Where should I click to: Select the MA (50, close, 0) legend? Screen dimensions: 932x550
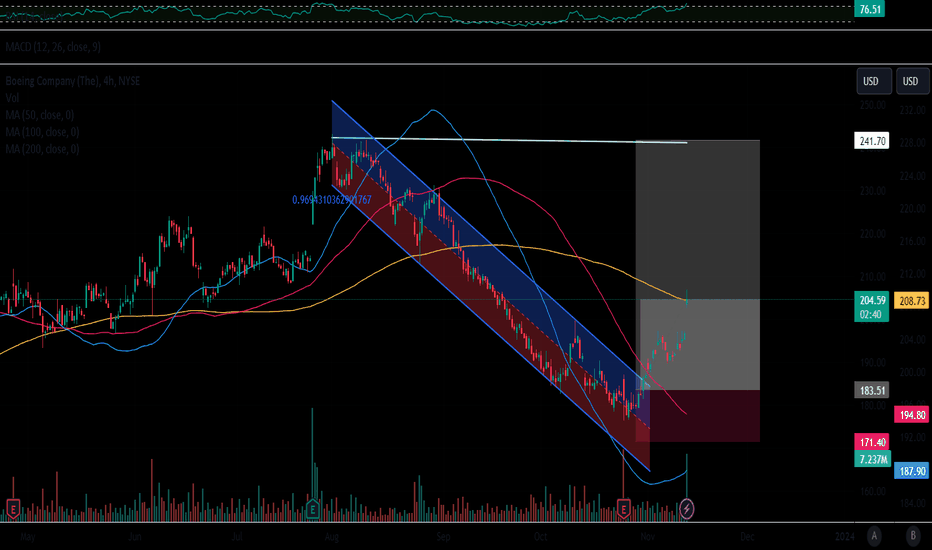(x=40, y=115)
